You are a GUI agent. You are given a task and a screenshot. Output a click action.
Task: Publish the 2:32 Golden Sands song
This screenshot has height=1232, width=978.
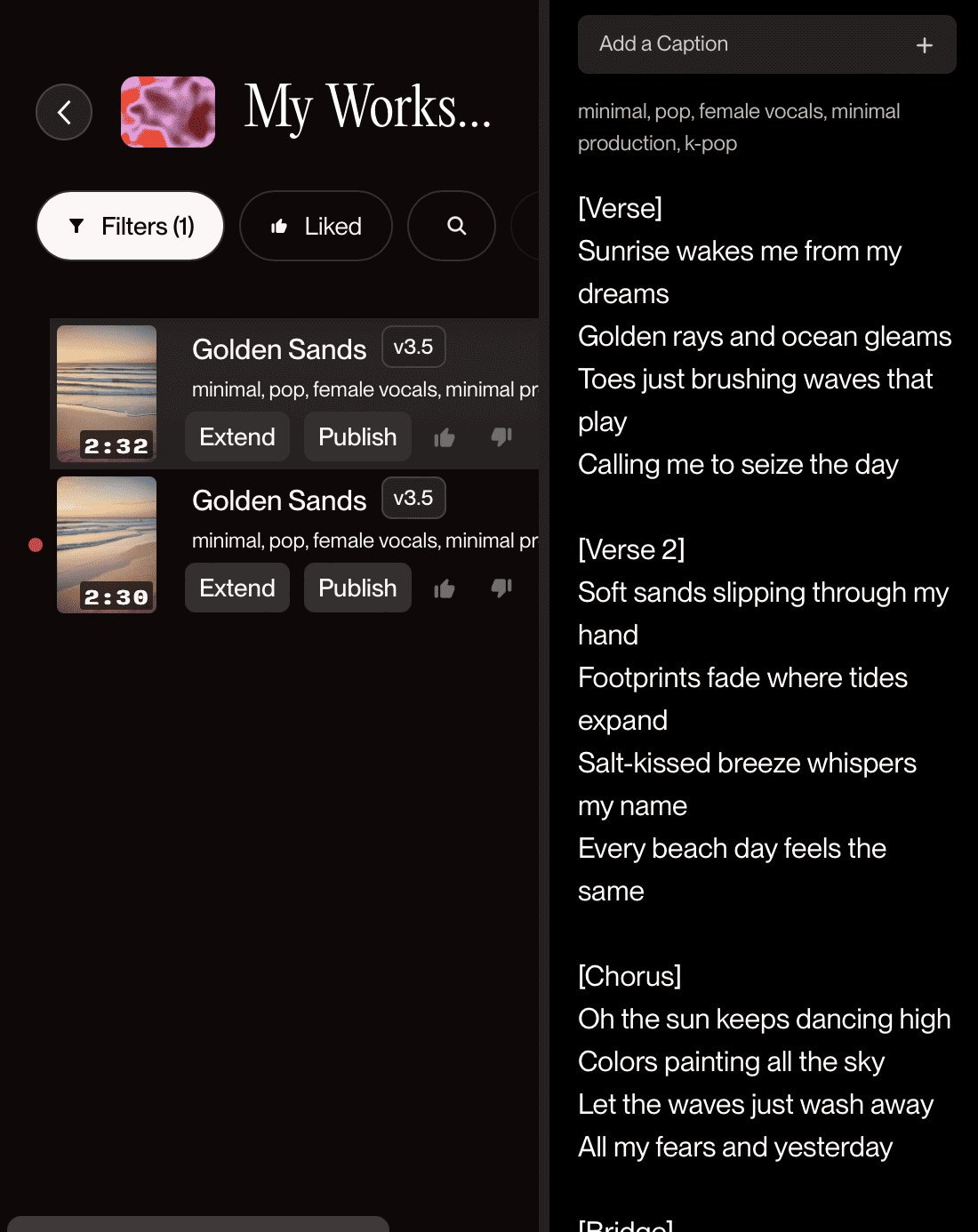357,436
